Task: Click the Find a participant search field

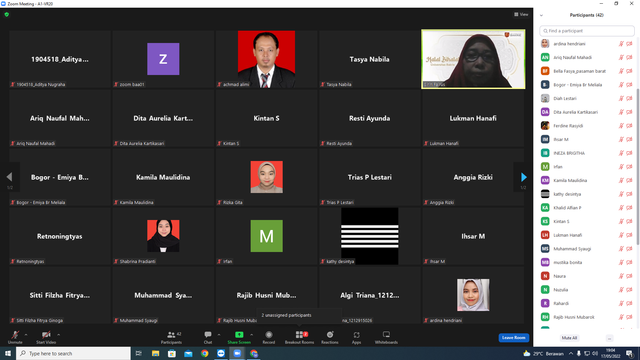Action: coord(587,31)
